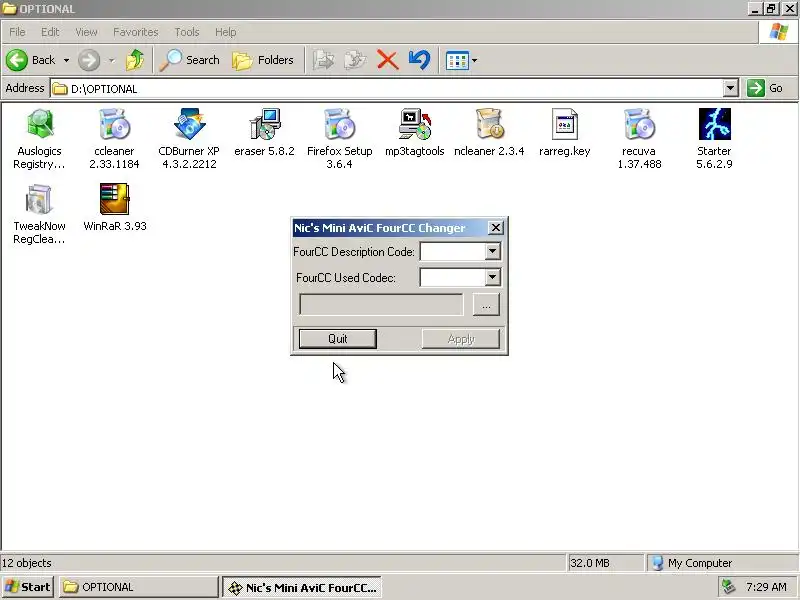Switch to OPTIONAL taskbar button
Image resolution: width=800 pixels, height=600 pixels.
(138, 587)
